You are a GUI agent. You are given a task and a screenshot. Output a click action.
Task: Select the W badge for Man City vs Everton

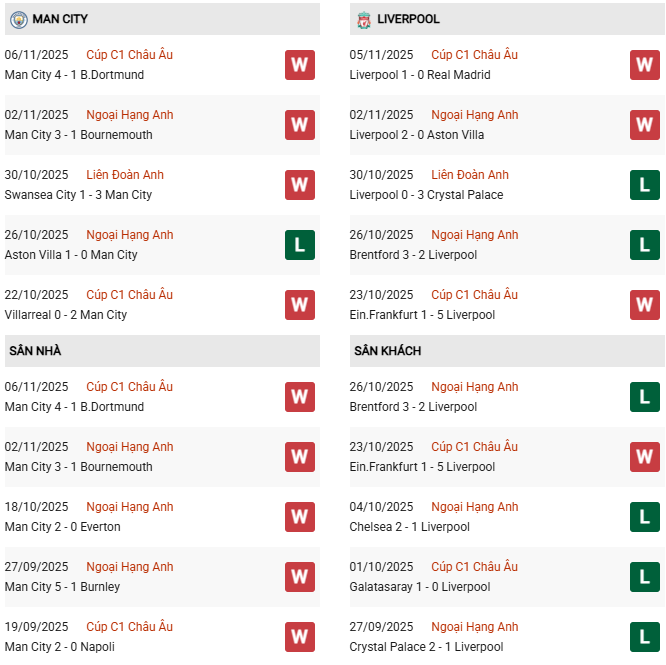tap(300, 517)
